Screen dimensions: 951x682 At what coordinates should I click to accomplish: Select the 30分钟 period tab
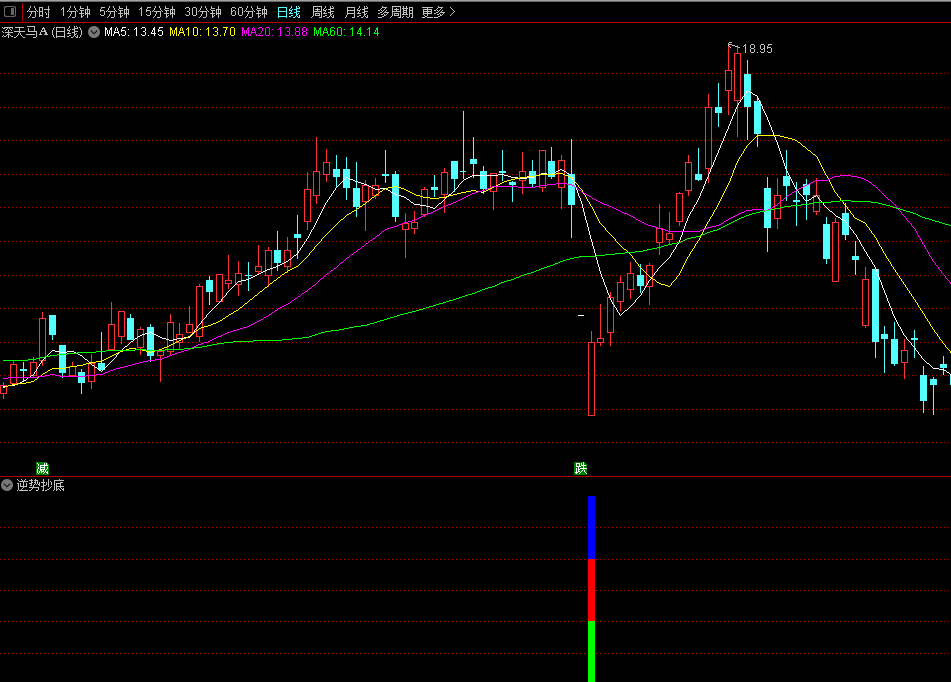point(203,12)
